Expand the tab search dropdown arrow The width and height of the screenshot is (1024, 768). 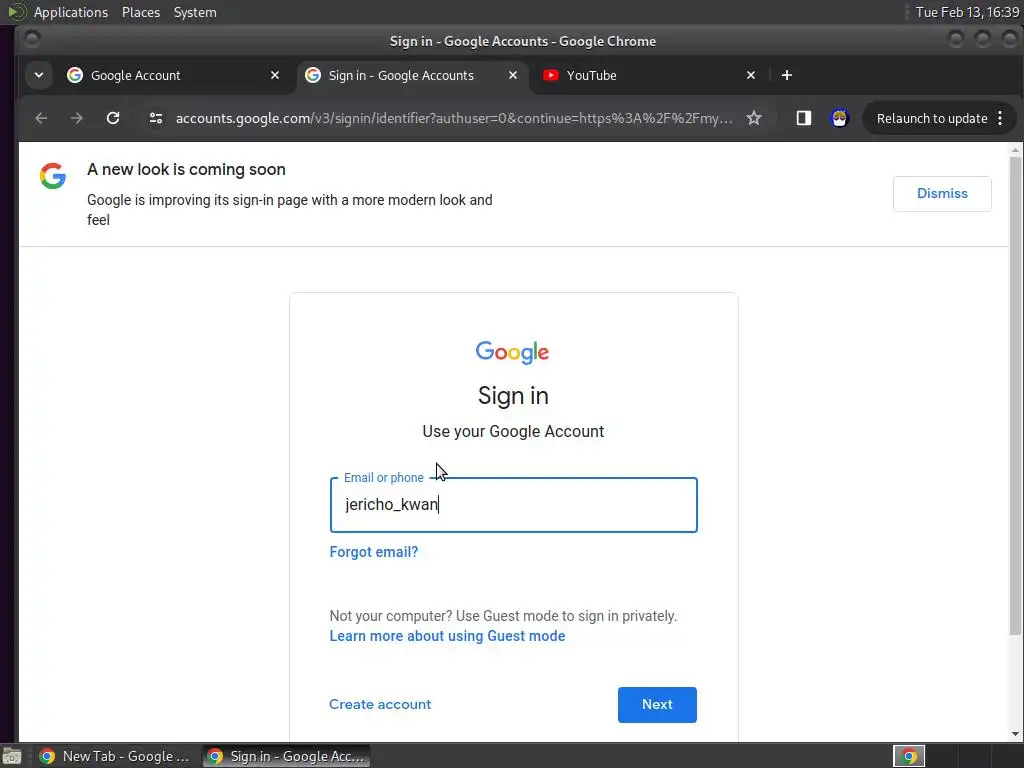click(39, 75)
